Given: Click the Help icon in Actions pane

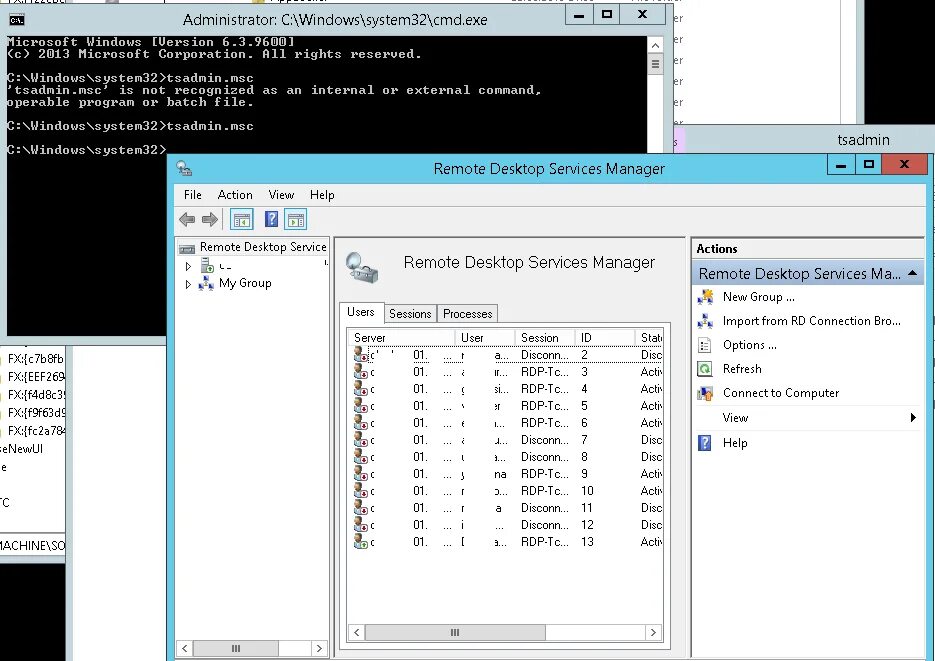Looking at the screenshot, I should tap(705, 443).
